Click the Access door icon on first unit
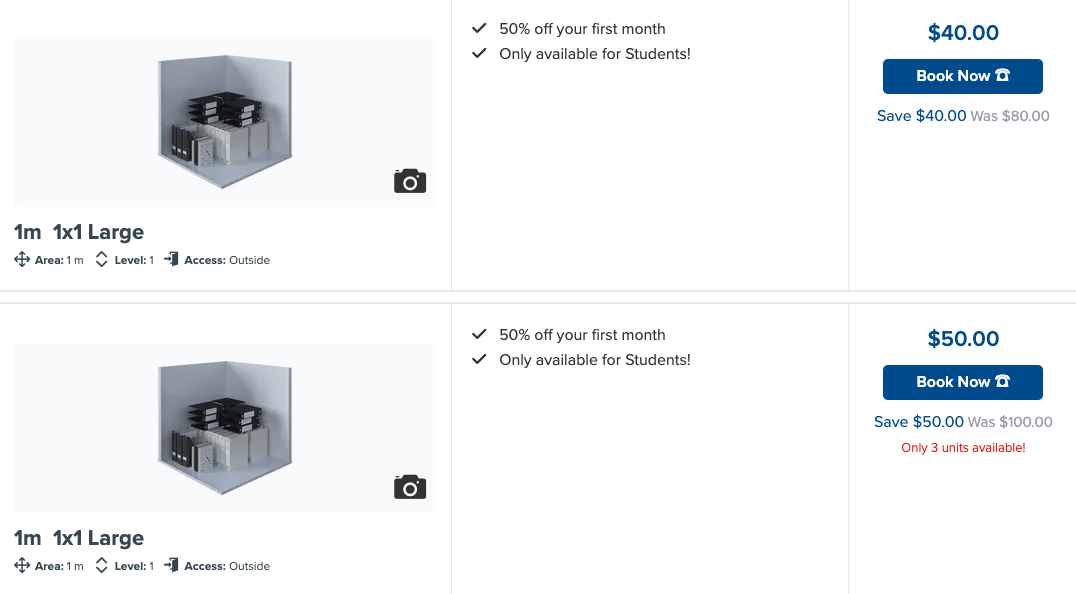Image resolution: width=1076 pixels, height=594 pixels. [x=172, y=259]
